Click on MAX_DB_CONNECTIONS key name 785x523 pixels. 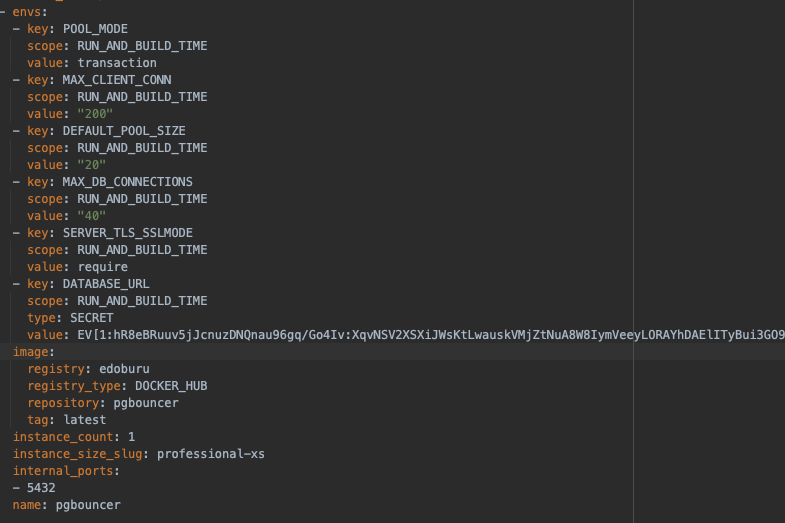point(128,182)
